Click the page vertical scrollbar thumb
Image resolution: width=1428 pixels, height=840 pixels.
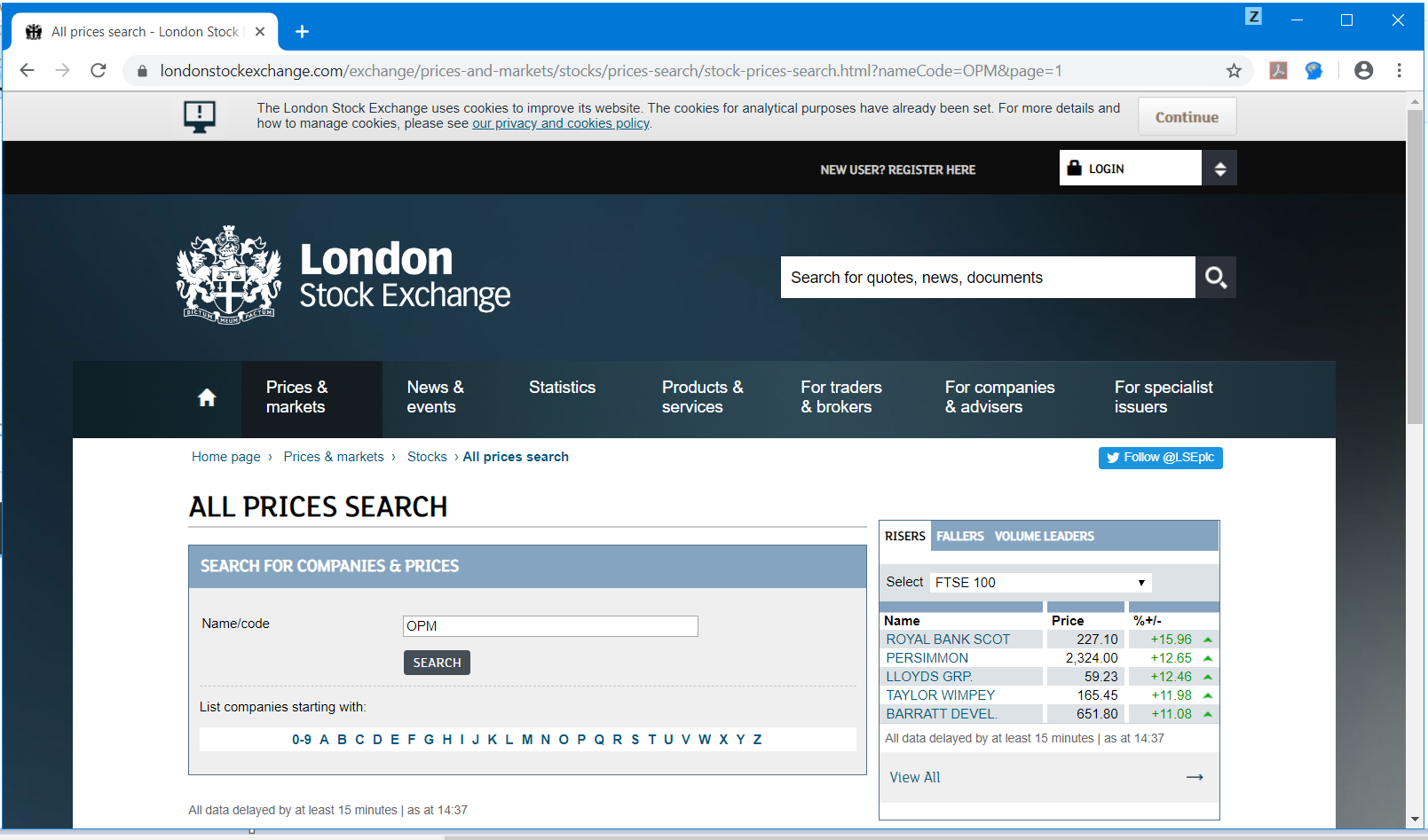coord(1415,266)
